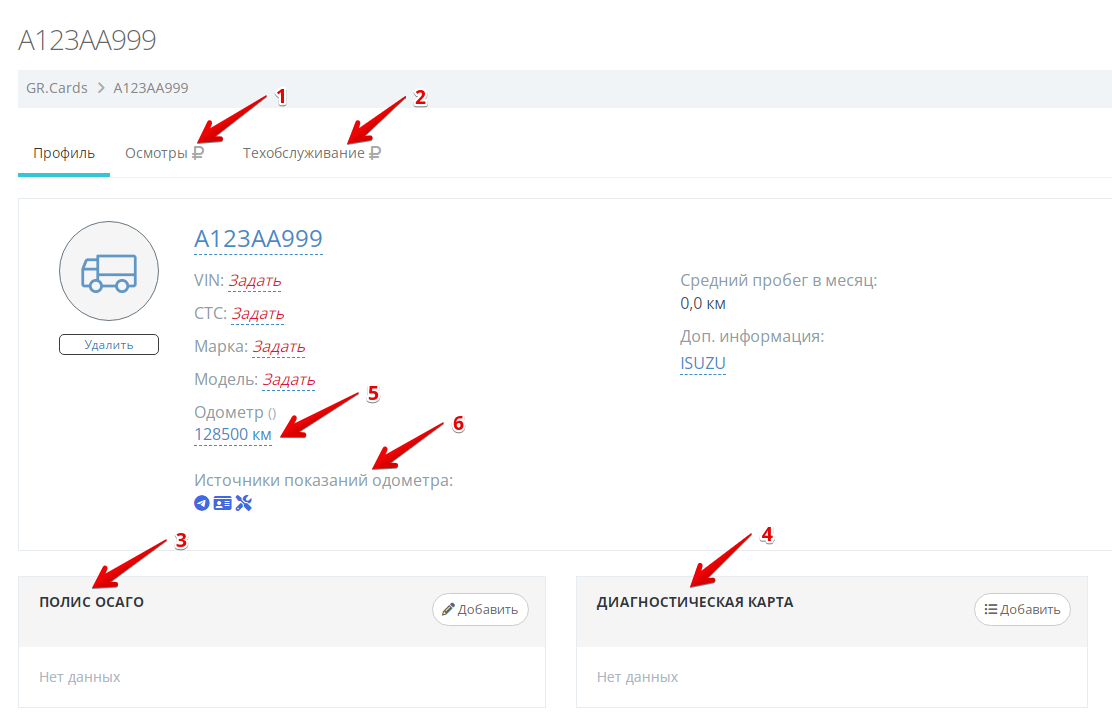Image resolution: width=1112 pixels, height=716 pixels.
Task: Set the VIN via the Задать link
Action: point(254,281)
